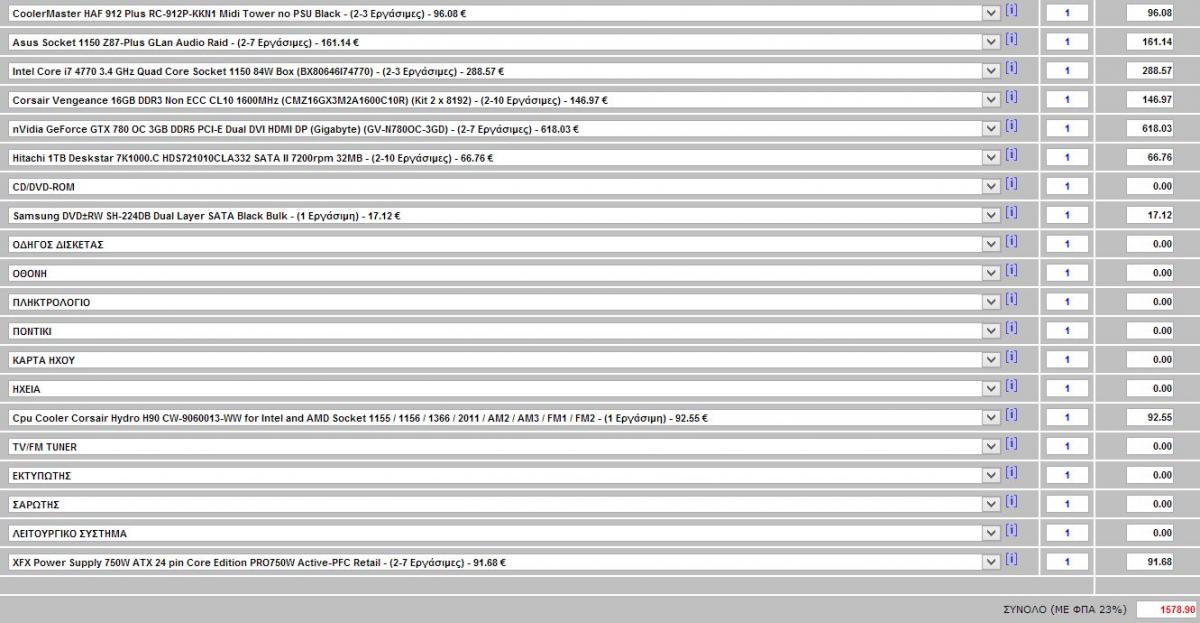The height and width of the screenshot is (623, 1200).
Task: Open the ΚΑΡΤΑ ΗΧΟΥ sound card dropdown
Action: pyautogui.click(x=990, y=360)
